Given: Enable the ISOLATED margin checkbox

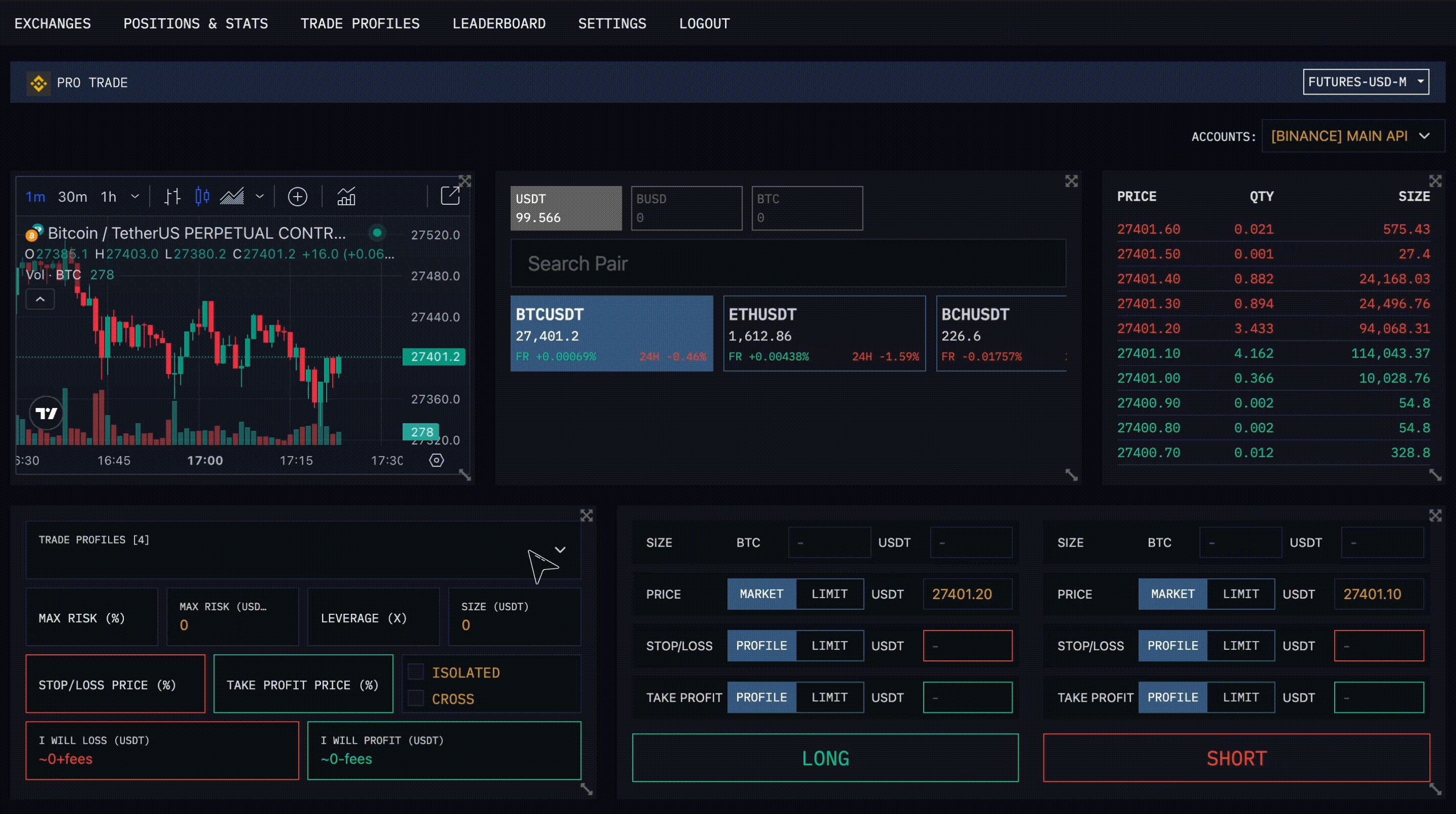Looking at the screenshot, I should [x=416, y=672].
